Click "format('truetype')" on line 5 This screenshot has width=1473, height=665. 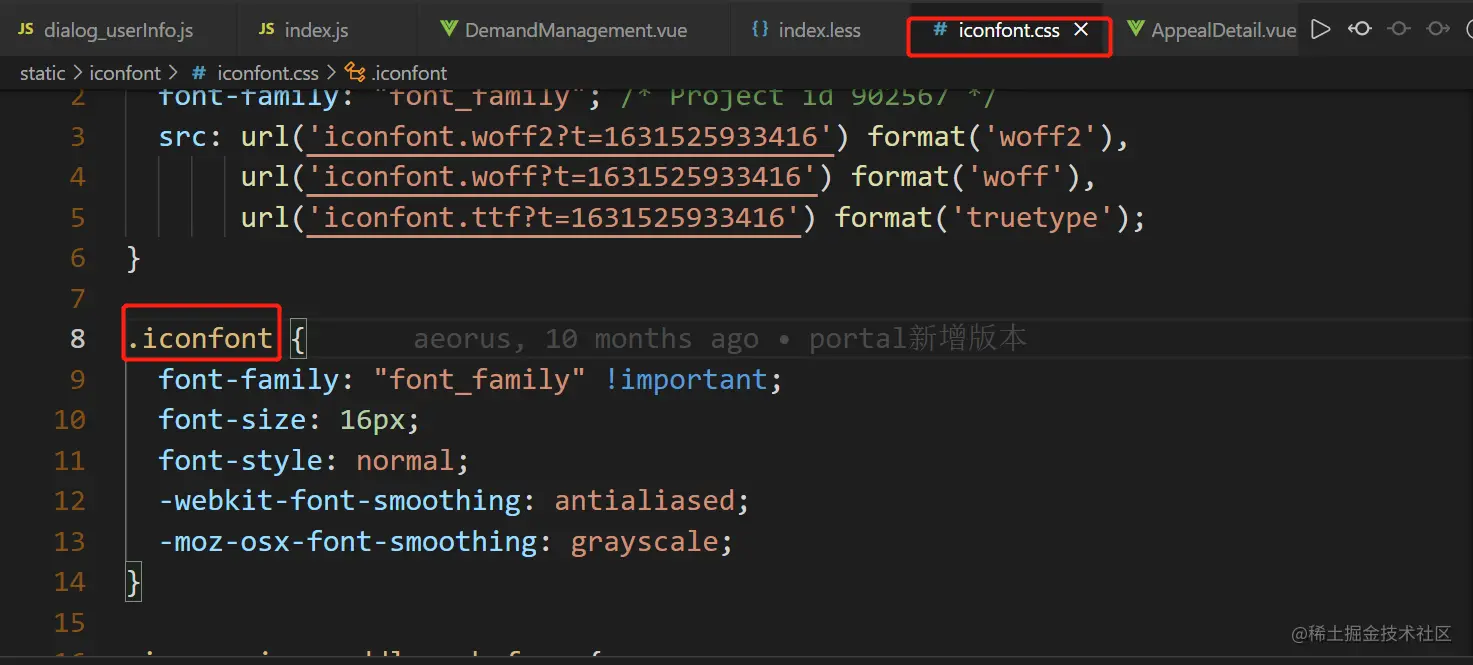tap(981, 218)
